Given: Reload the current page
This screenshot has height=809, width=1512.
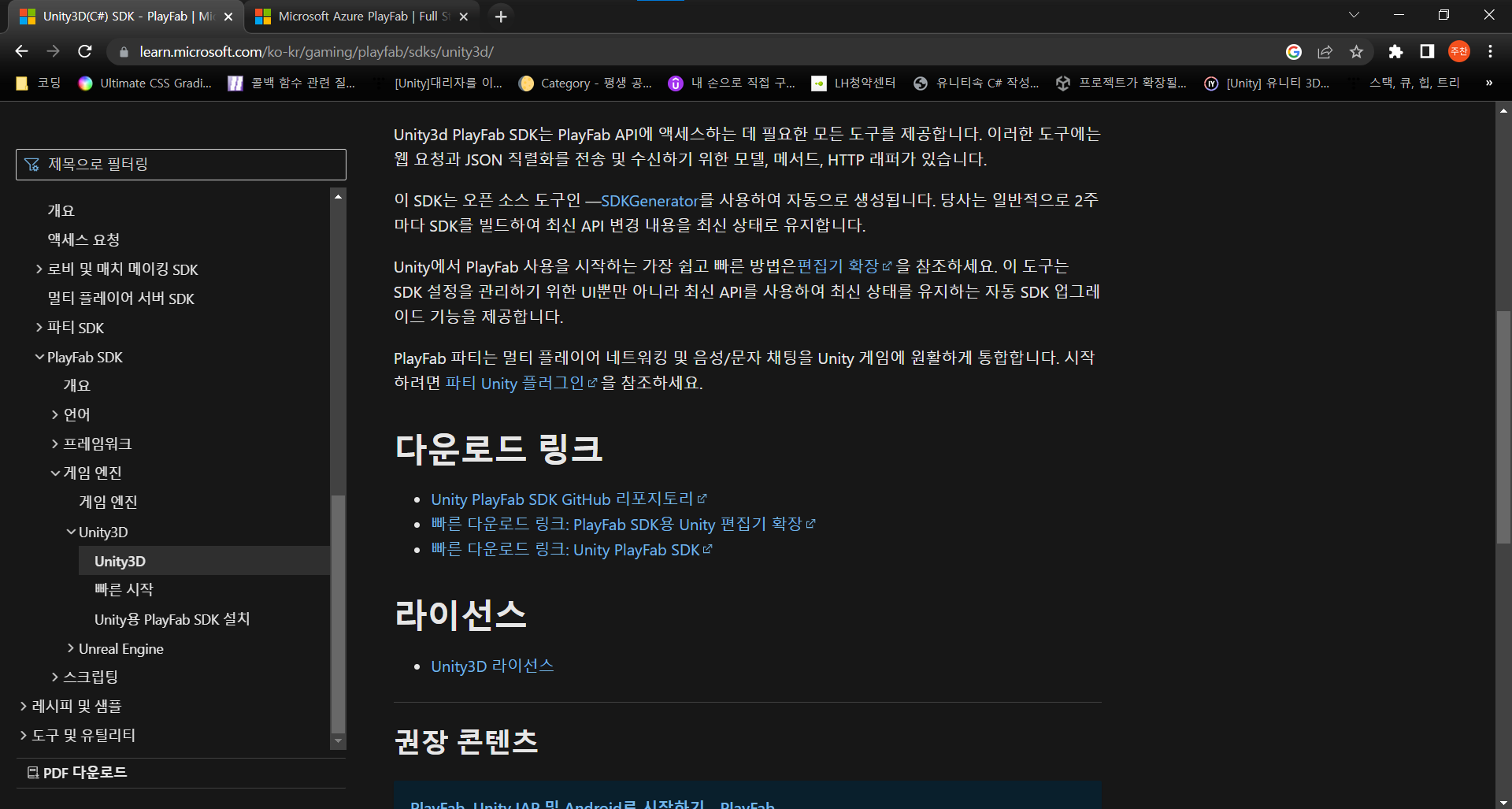Looking at the screenshot, I should (85, 51).
